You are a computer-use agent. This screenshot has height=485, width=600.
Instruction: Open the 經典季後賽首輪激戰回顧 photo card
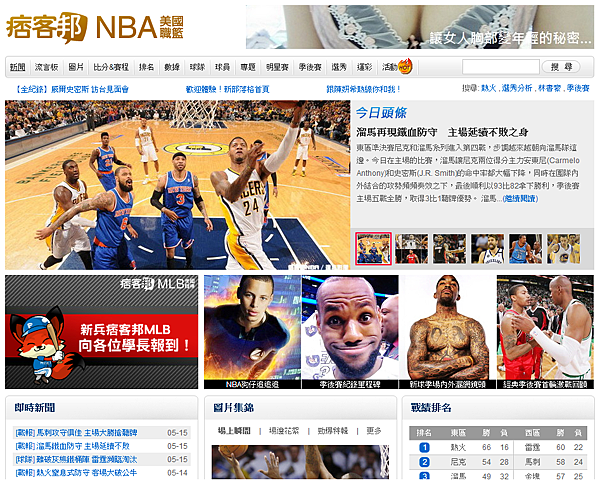click(545, 332)
